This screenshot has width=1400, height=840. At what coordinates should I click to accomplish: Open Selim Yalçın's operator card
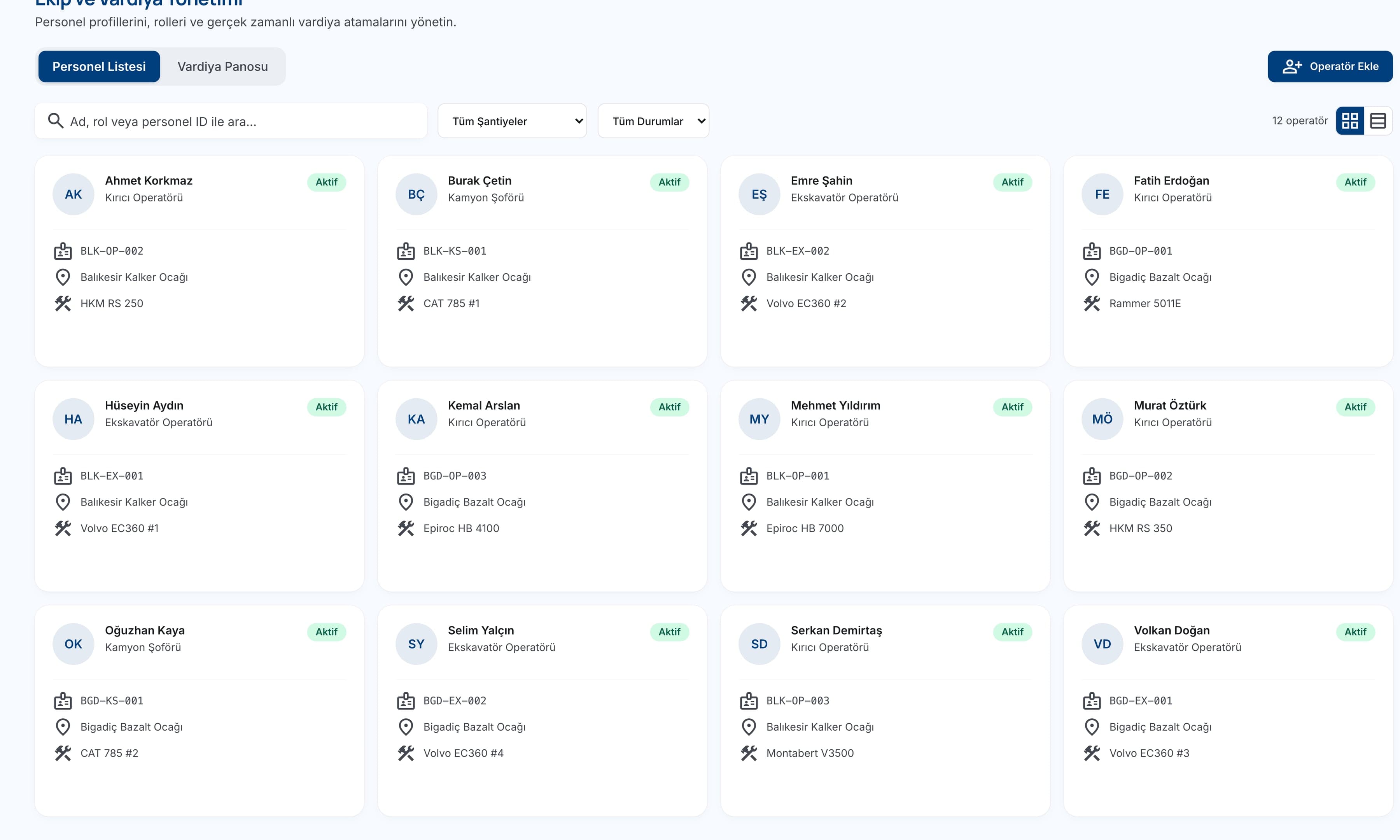tap(542, 711)
